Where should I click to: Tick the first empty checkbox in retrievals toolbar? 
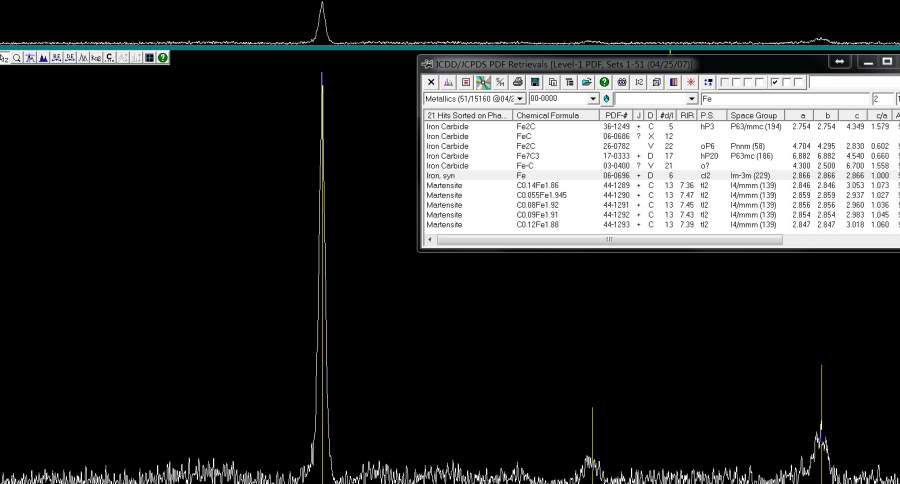[x=724, y=82]
